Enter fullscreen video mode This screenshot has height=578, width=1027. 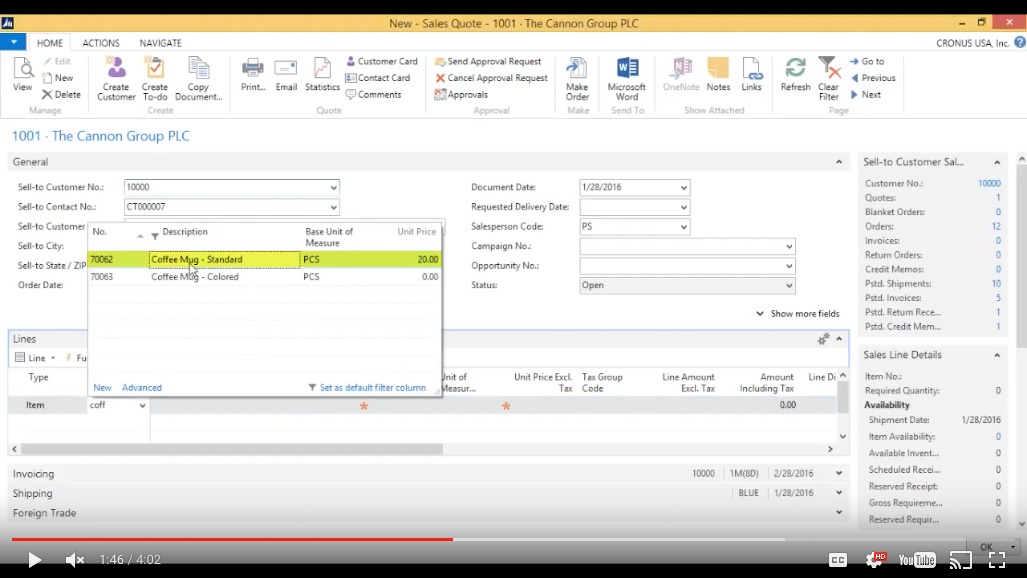pos(996,560)
